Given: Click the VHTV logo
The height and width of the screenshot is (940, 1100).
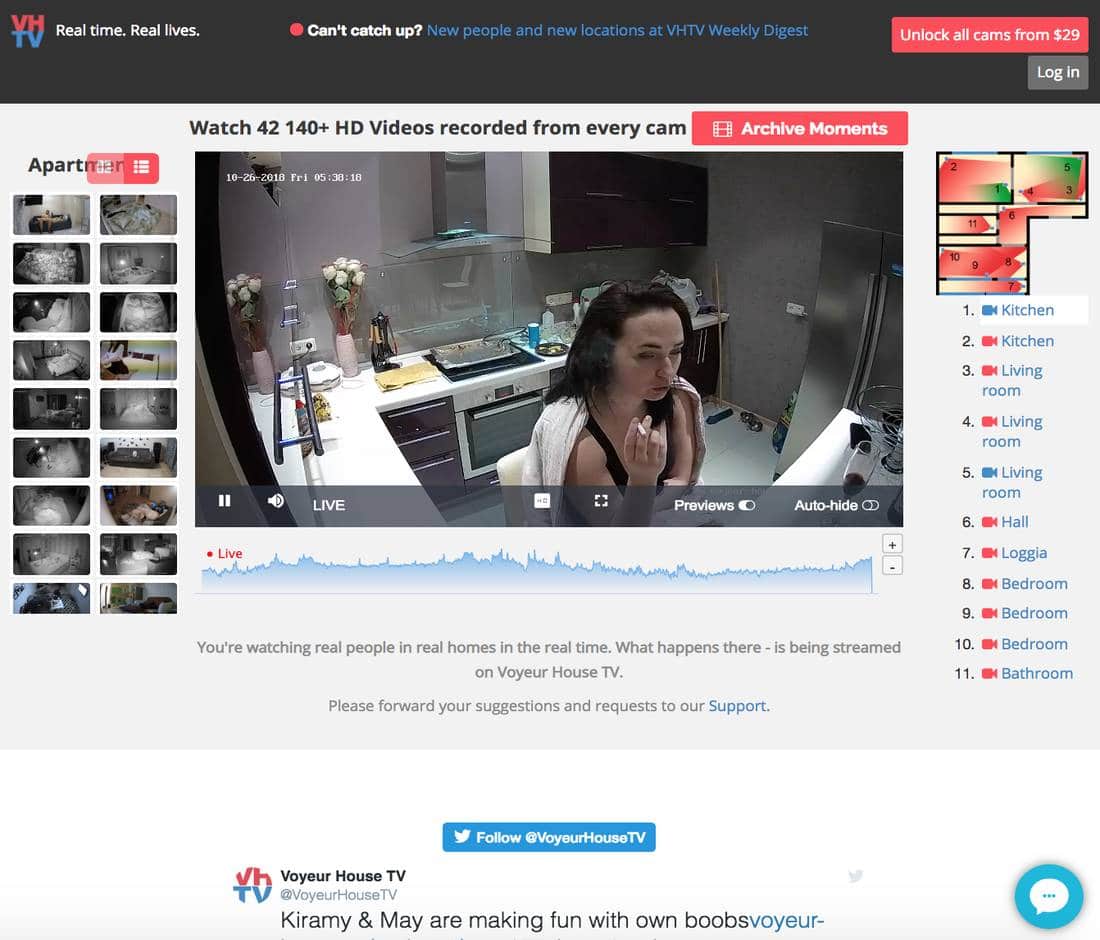Looking at the screenshot, I should coord(28,30).
